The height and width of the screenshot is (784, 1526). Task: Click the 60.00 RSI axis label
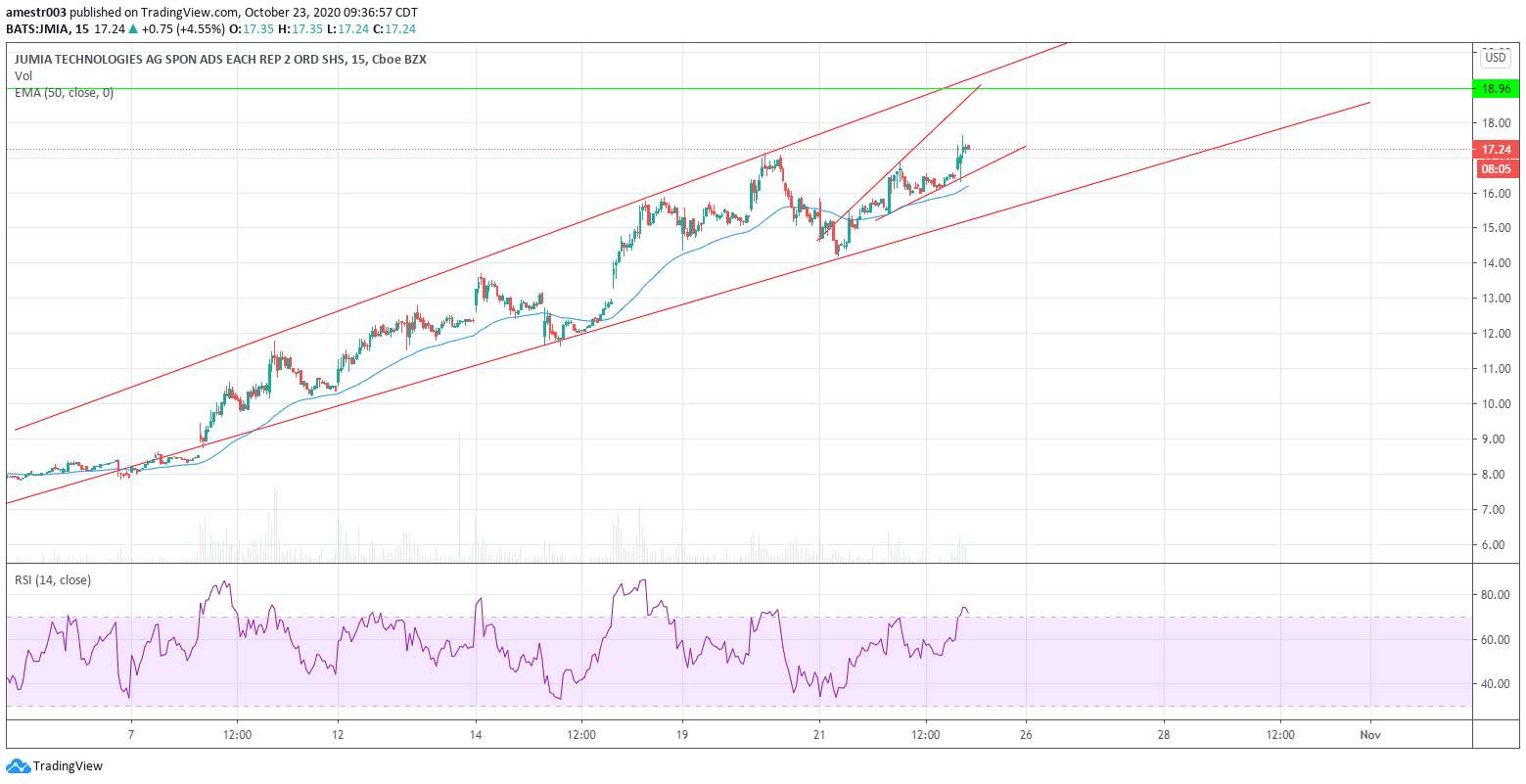coord(1495,640)
